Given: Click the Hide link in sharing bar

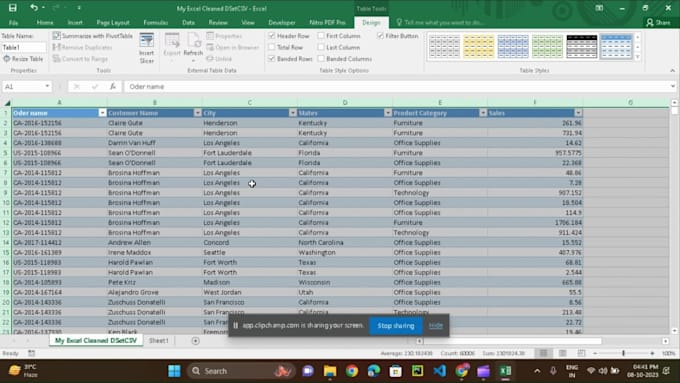Looking at the screenshot, I should pos(436,325).
